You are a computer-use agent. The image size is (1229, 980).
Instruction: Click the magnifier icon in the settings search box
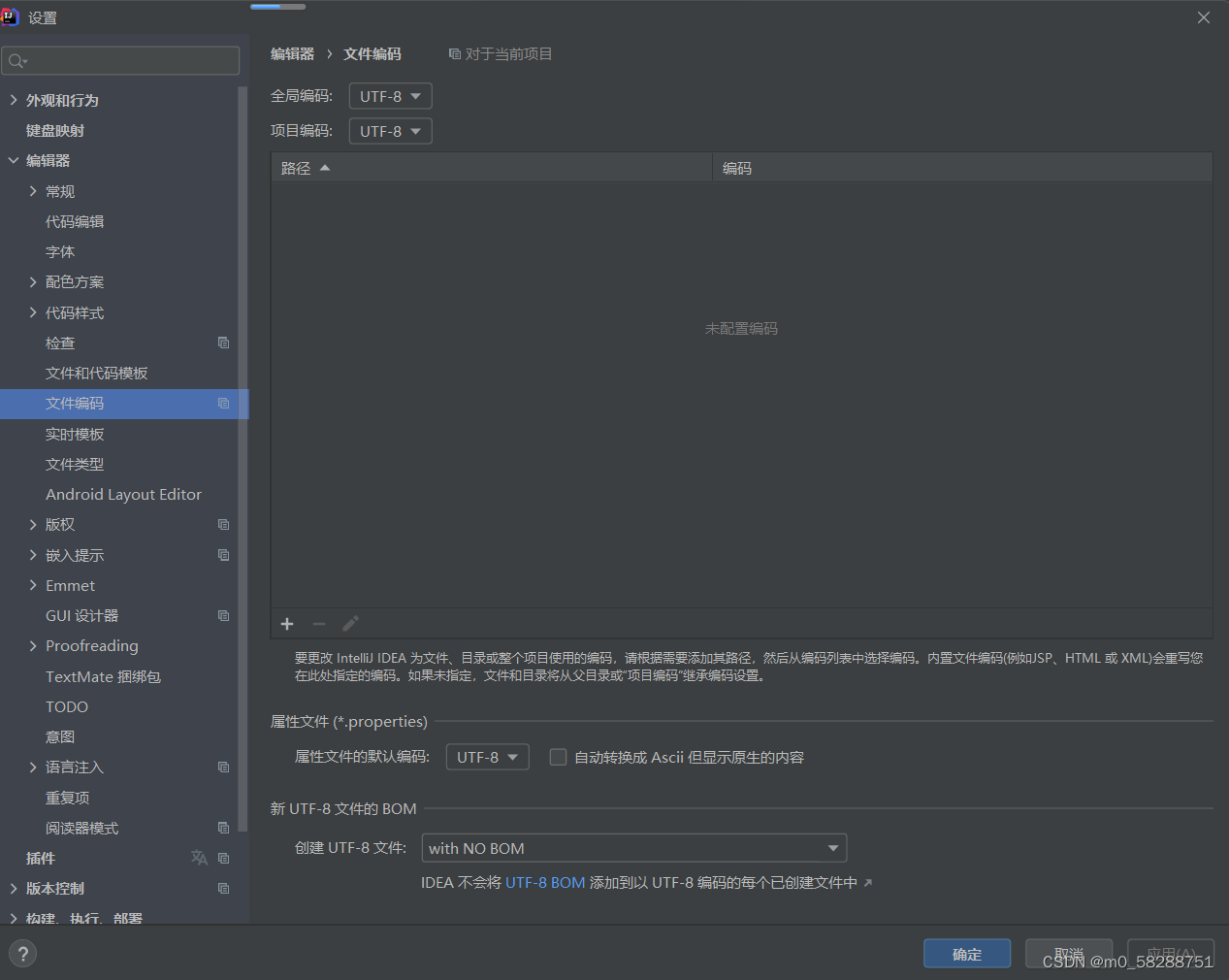[x=16, y=60]
